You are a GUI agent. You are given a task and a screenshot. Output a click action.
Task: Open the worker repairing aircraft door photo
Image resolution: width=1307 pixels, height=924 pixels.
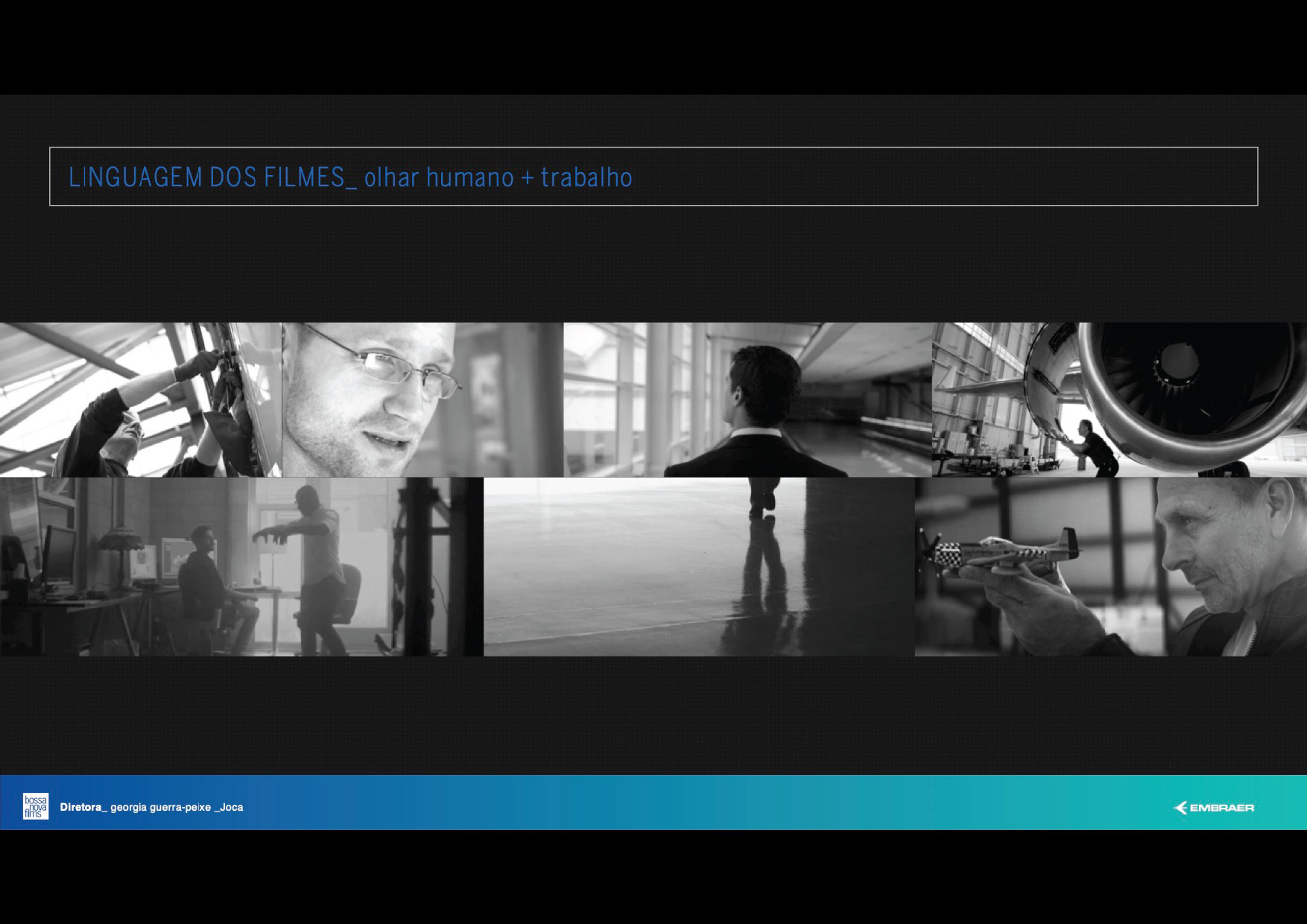pyautogui.click(x=140, y=399)
